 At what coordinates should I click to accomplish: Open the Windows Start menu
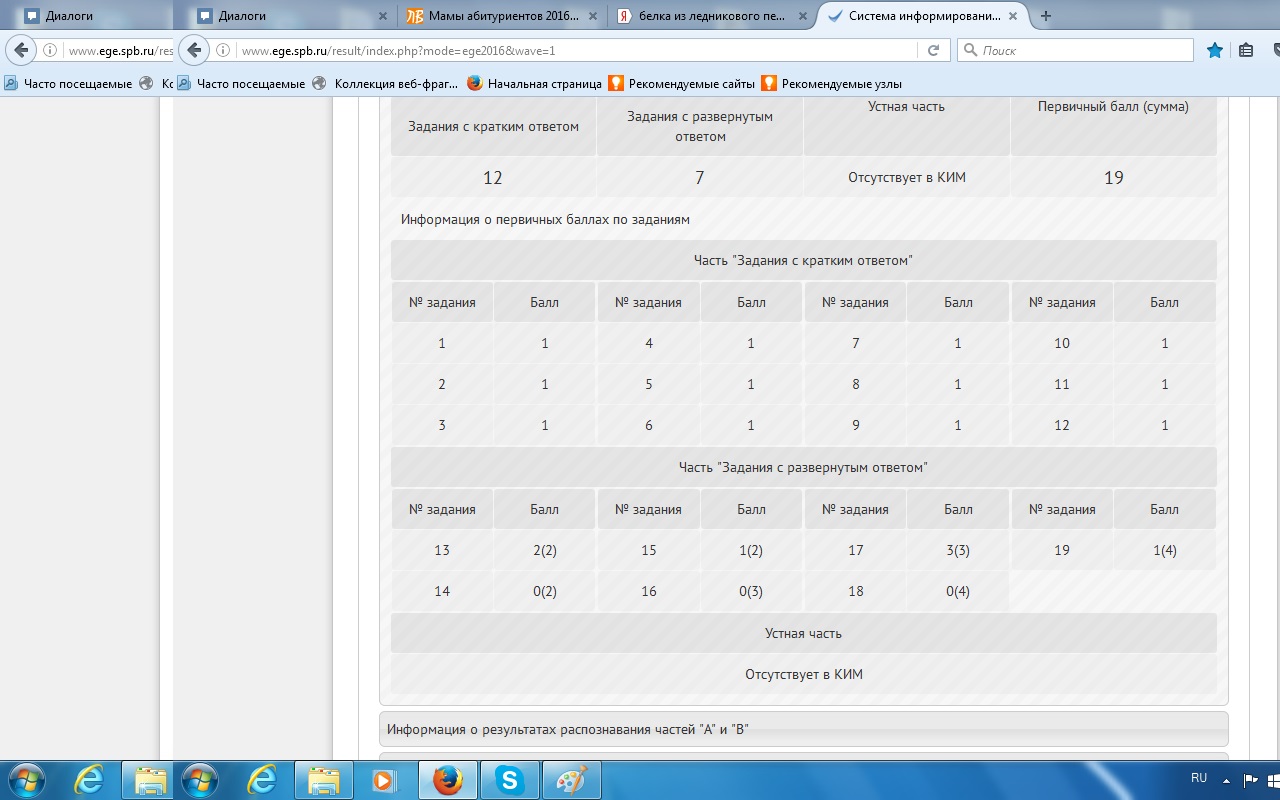[200, 779]
